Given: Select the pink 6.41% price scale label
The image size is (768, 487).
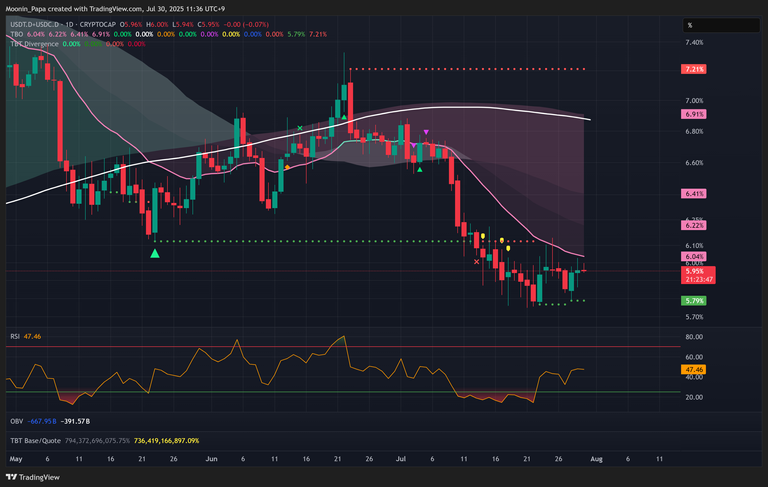Looking at the screenshot, I should [694, 194].
